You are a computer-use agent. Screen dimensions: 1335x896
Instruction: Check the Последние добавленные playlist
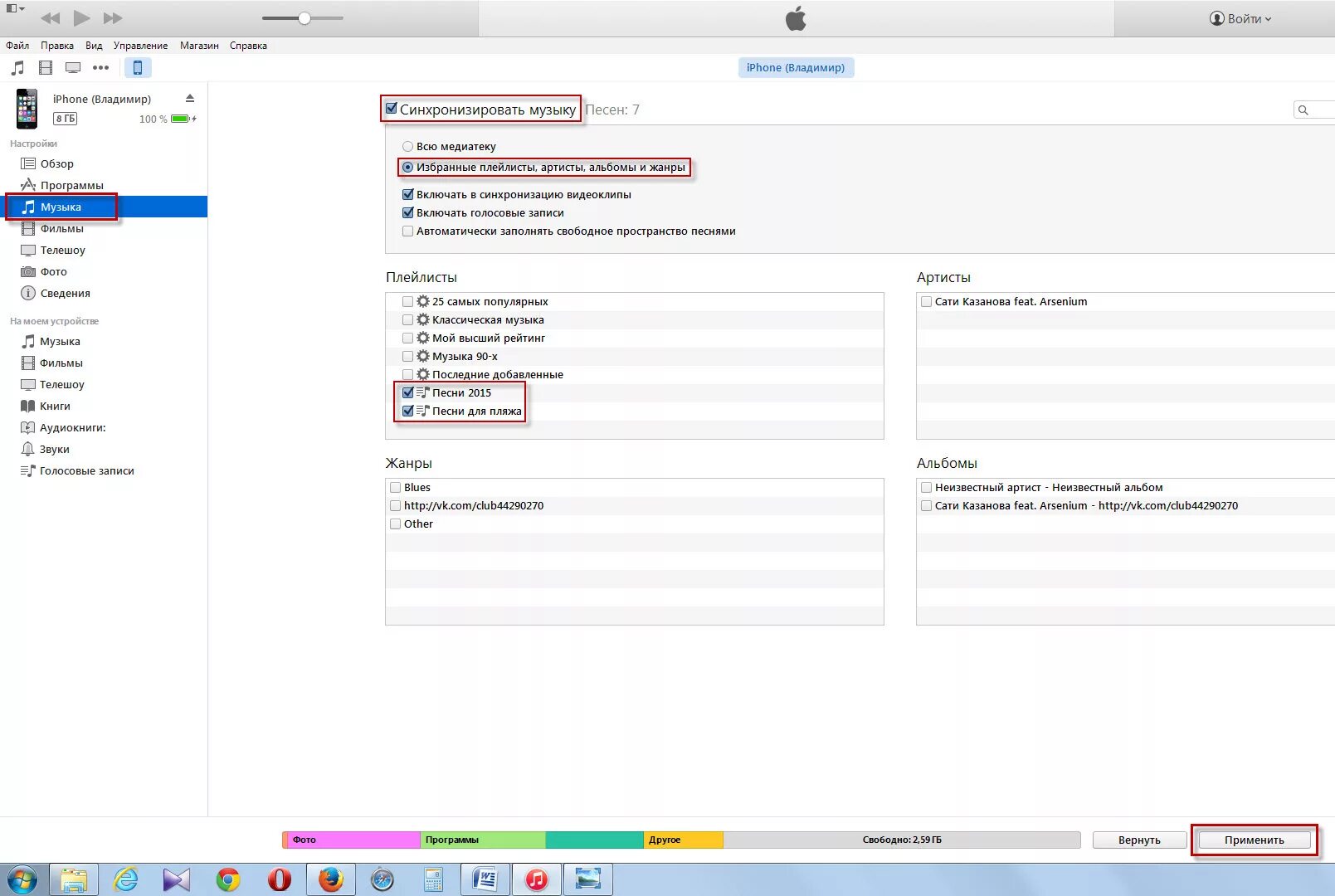pos(407,374)
